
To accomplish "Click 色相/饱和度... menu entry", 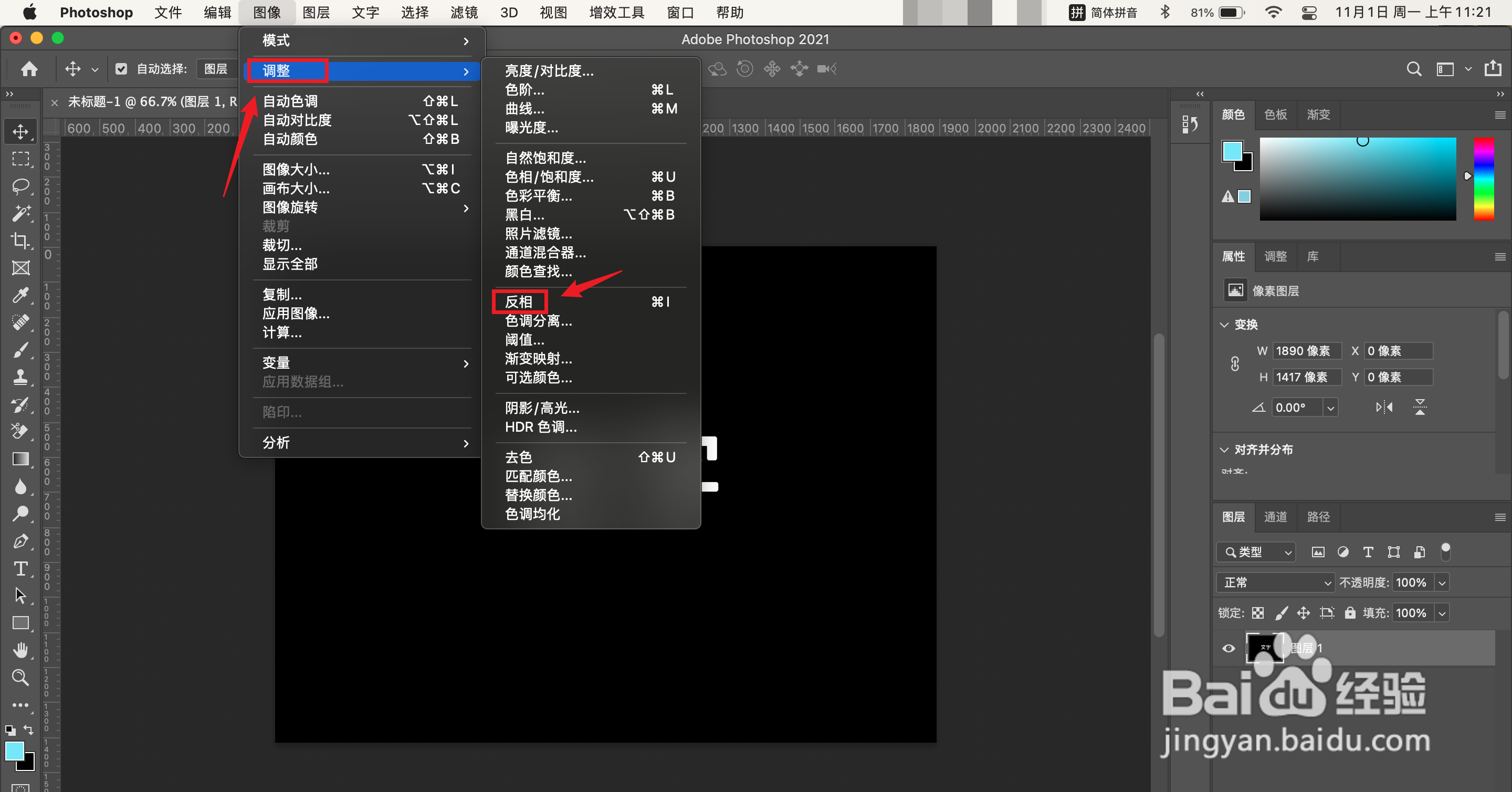I will (549, 176).
